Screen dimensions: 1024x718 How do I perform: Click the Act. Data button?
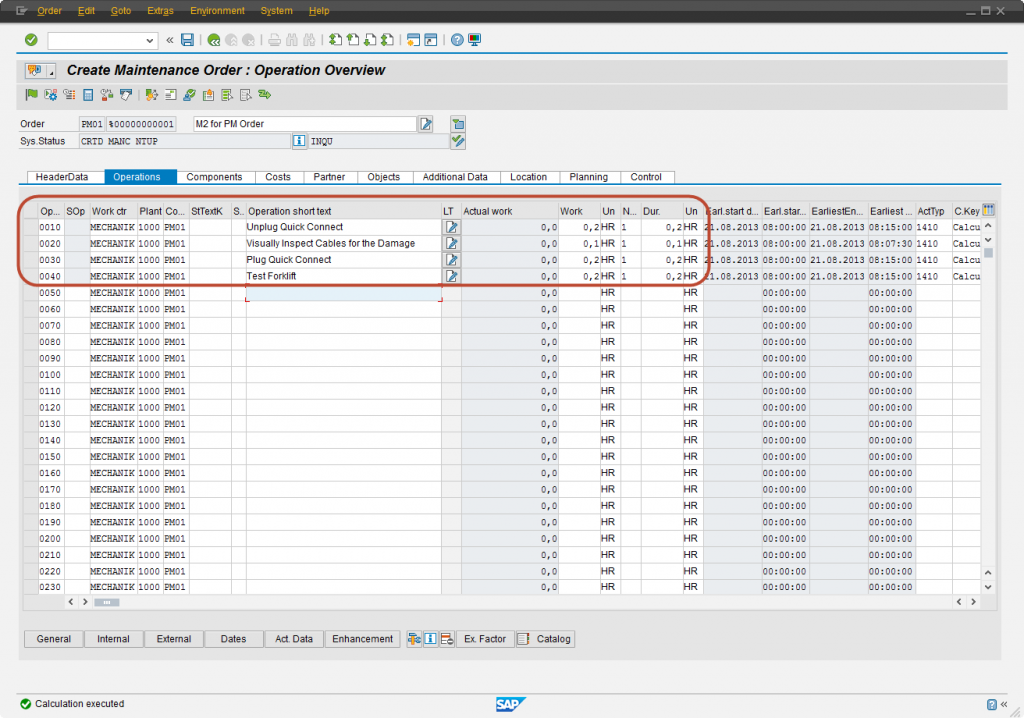pyautogui.click(x=294, y=638)
